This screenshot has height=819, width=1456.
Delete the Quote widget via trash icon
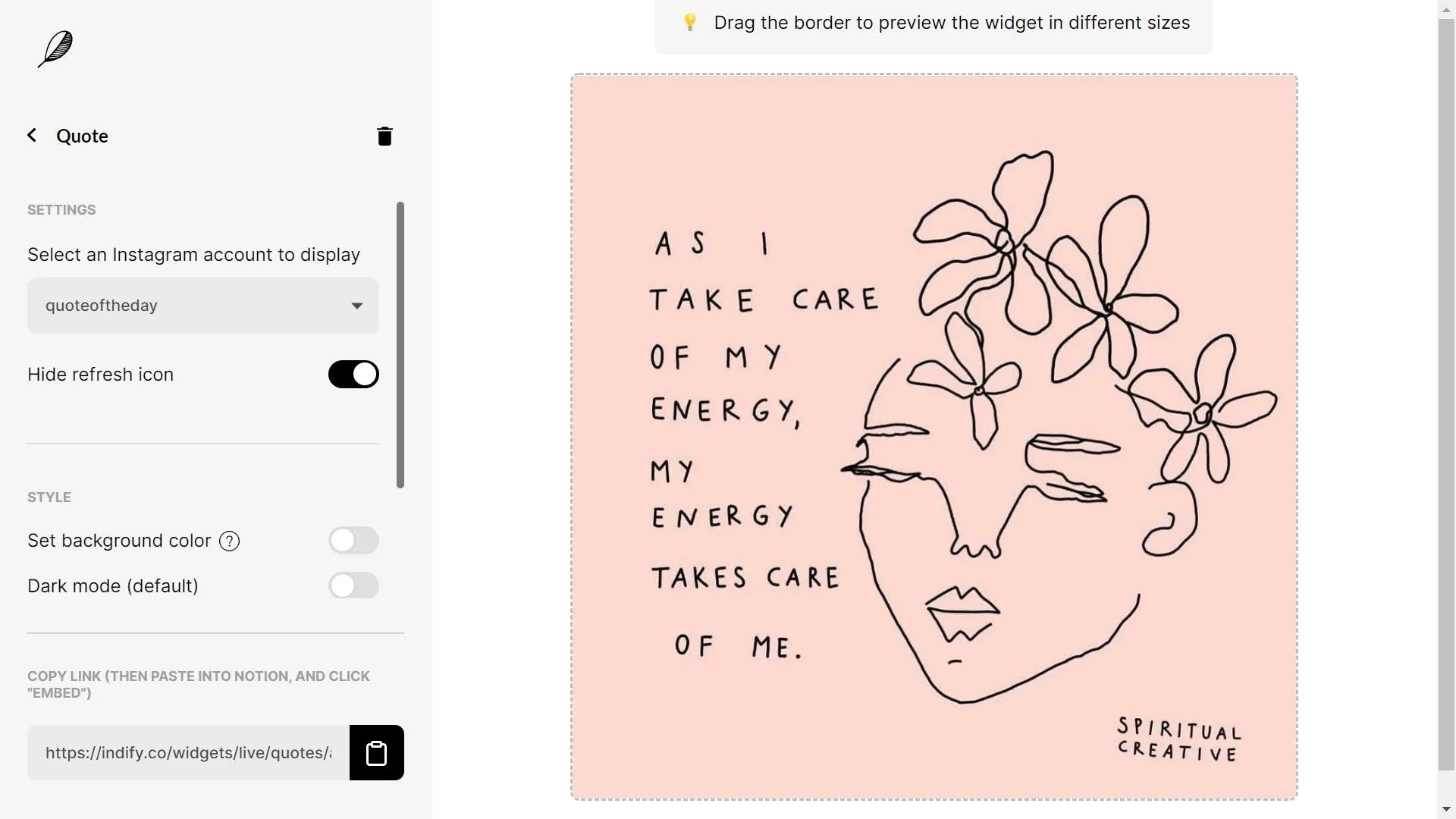[384, 136]
